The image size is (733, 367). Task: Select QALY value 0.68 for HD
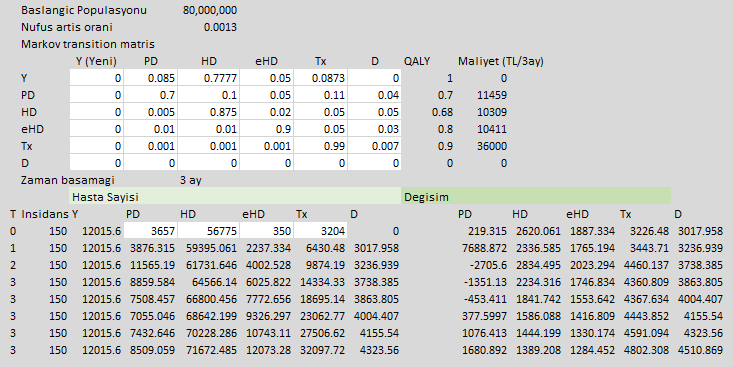(x=443, y=112)
